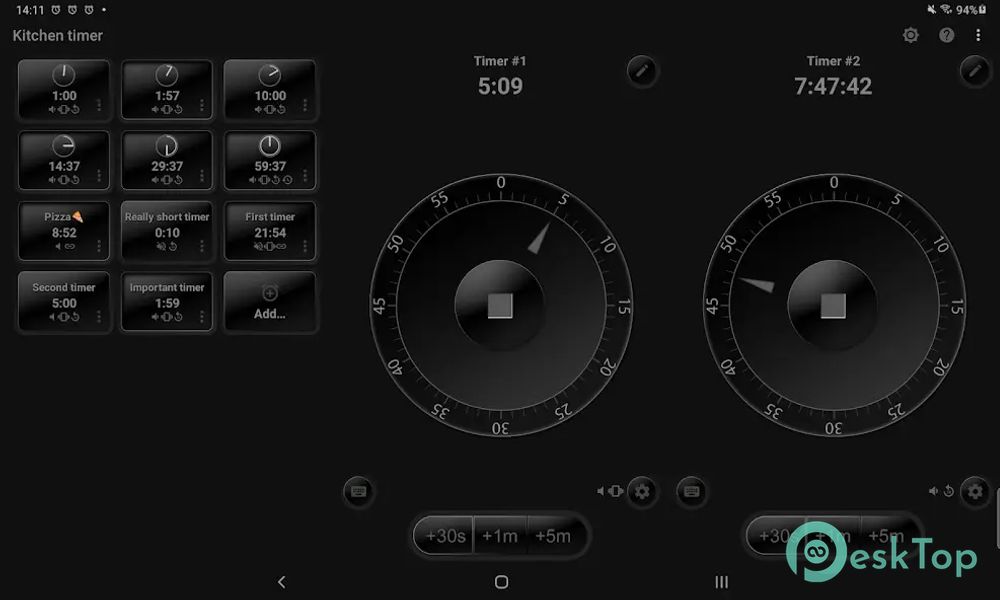Select the Important timer 1:59 preset

(x=166, y=302)
